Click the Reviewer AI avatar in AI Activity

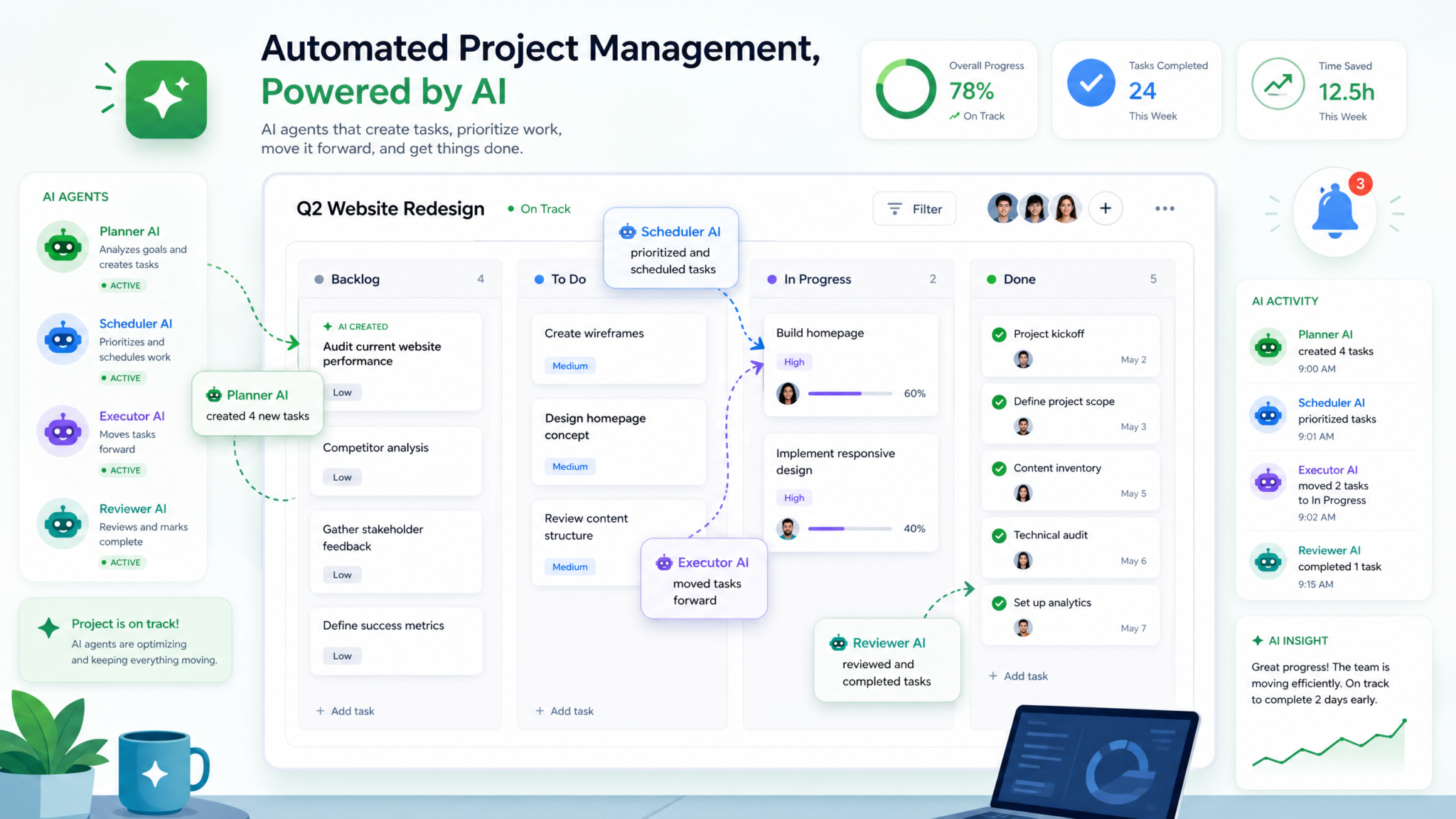click(1268, 562)
